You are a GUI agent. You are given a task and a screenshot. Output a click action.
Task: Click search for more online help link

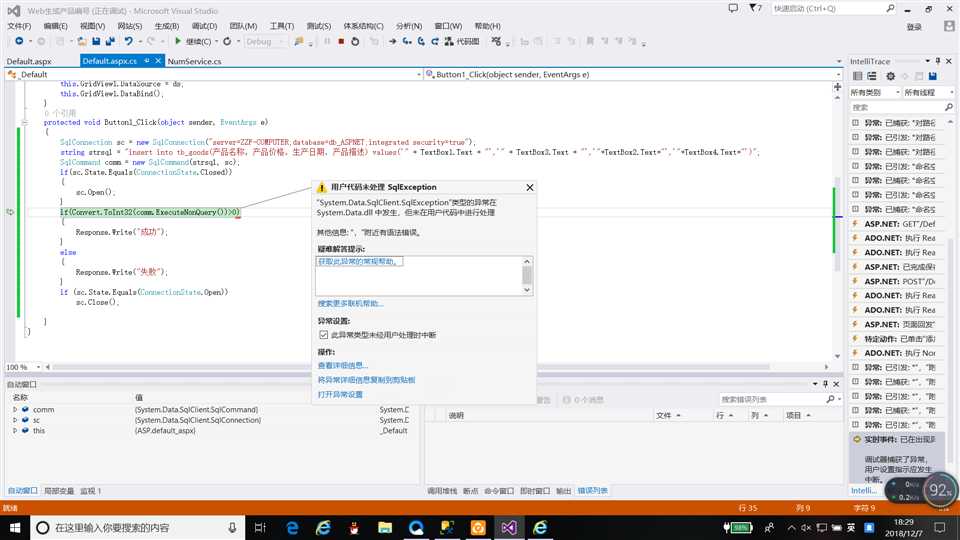pyautogui.click(x=350, y=304)
